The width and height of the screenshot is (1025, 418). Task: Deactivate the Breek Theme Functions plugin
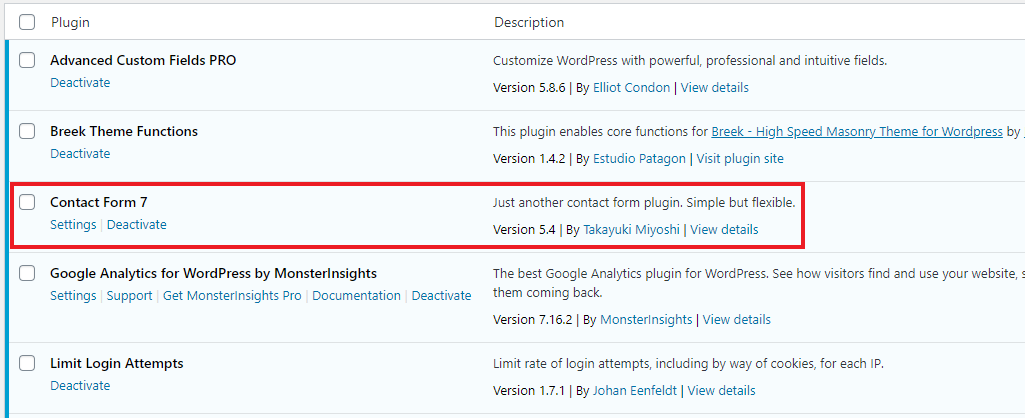(80, 153)
